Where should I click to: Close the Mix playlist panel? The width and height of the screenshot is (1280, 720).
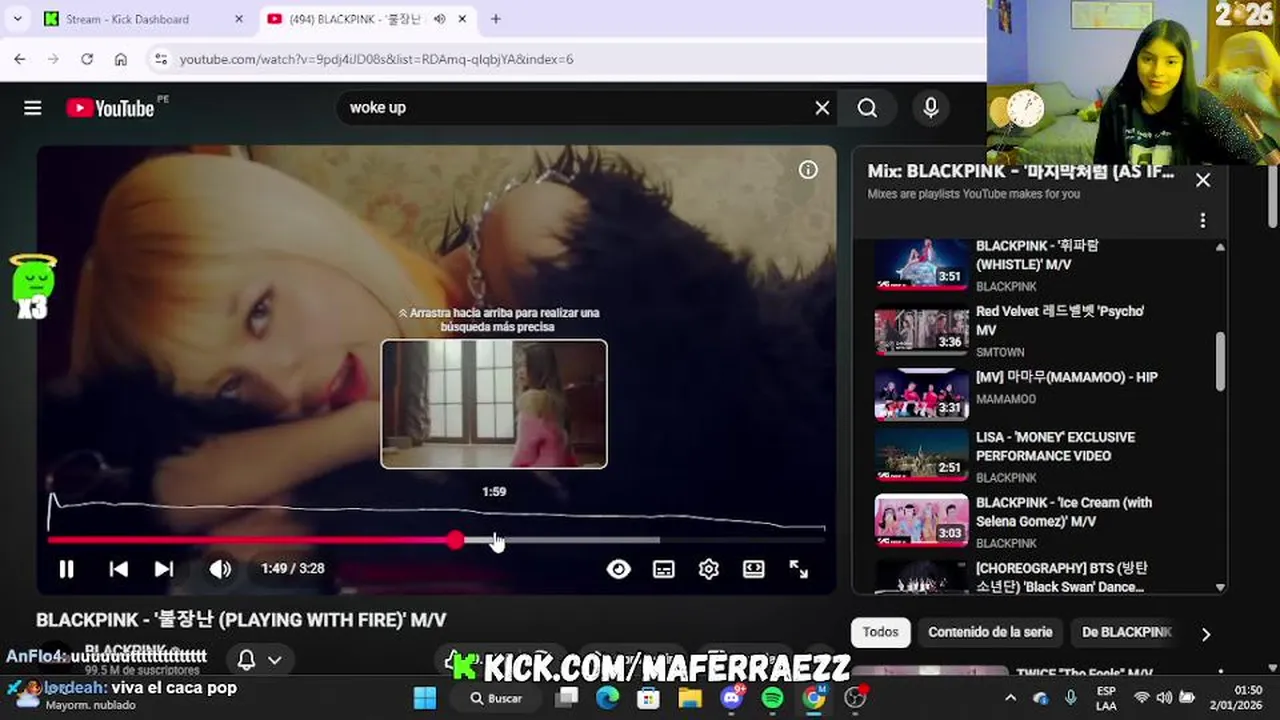click(1203, 180)
